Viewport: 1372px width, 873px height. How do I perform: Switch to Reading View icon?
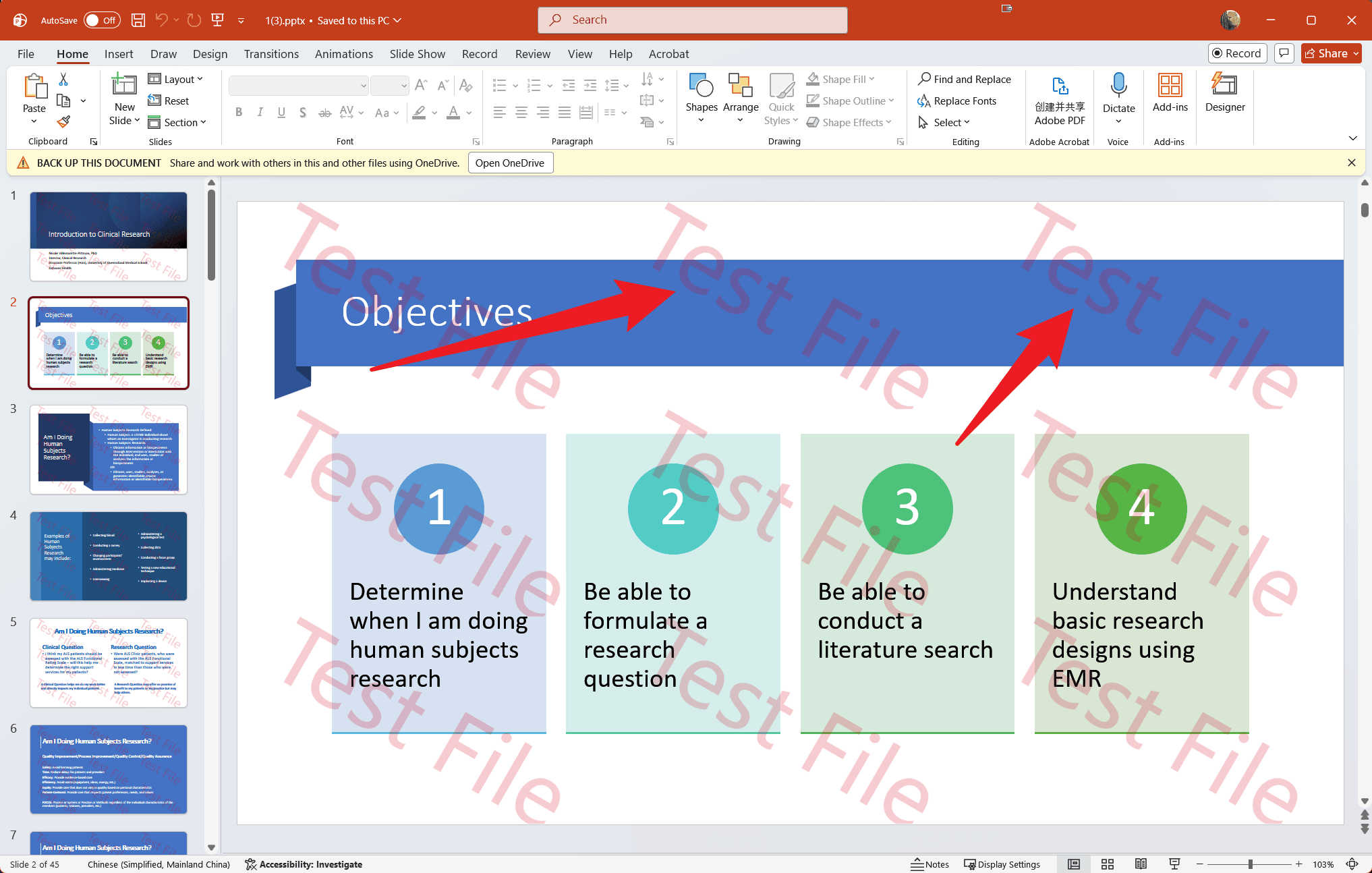pyautogui.click(x=1141, y=864)
